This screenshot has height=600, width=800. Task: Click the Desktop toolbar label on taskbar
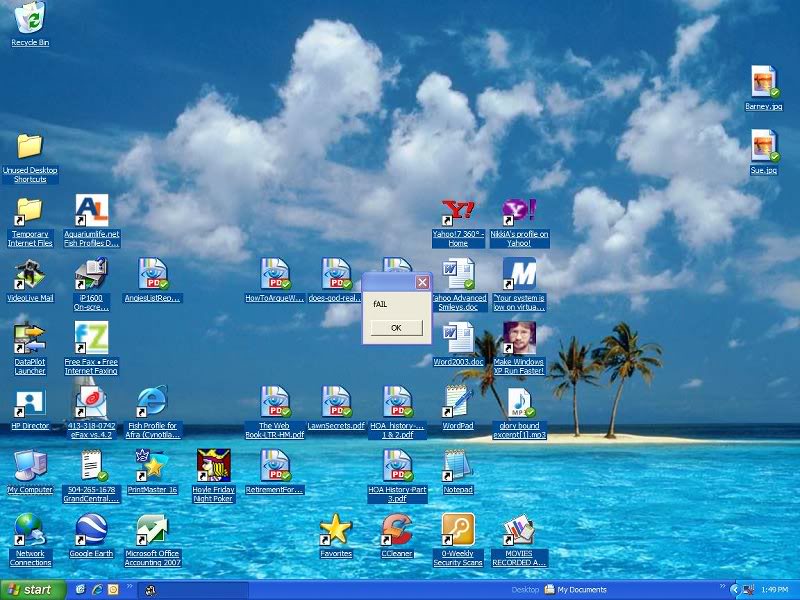(526, 590)
